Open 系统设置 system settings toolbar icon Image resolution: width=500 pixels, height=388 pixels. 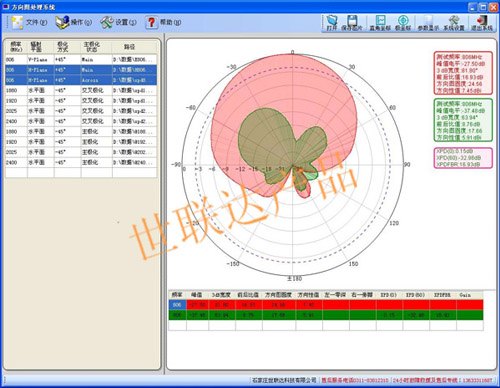coord(454,23)
